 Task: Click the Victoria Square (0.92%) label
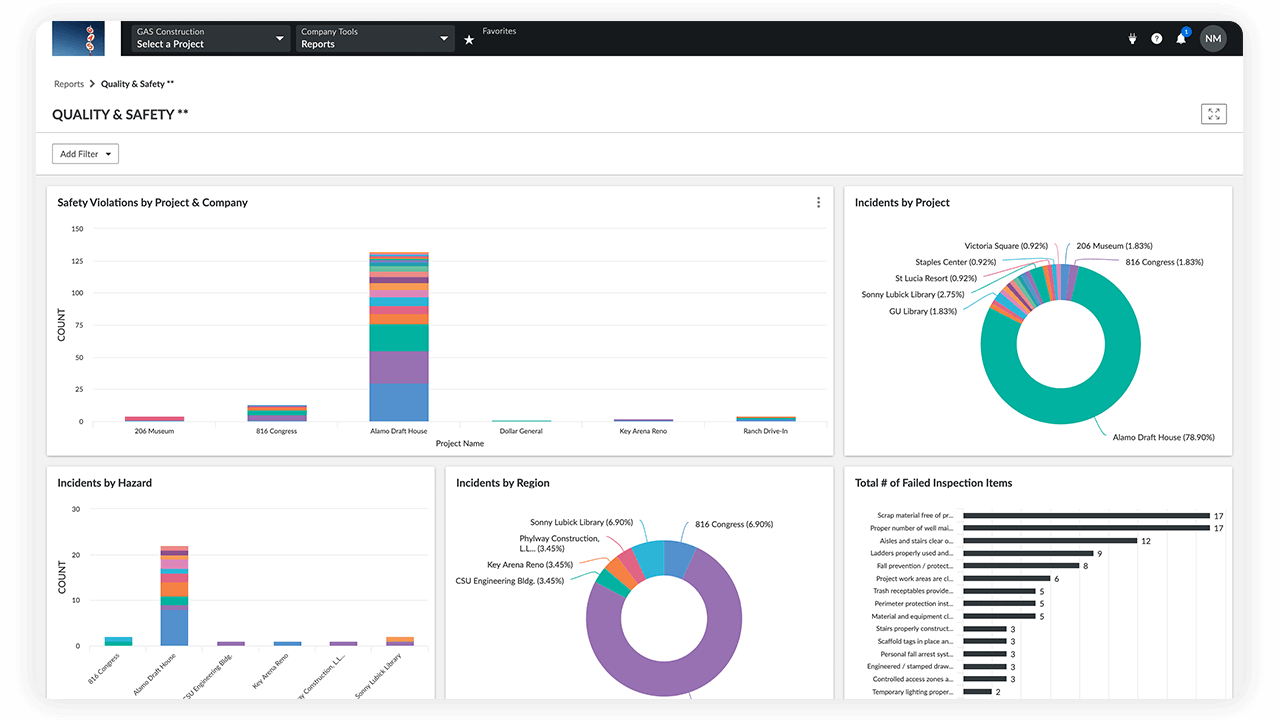pyautogui.click(x=1006, y=246)
